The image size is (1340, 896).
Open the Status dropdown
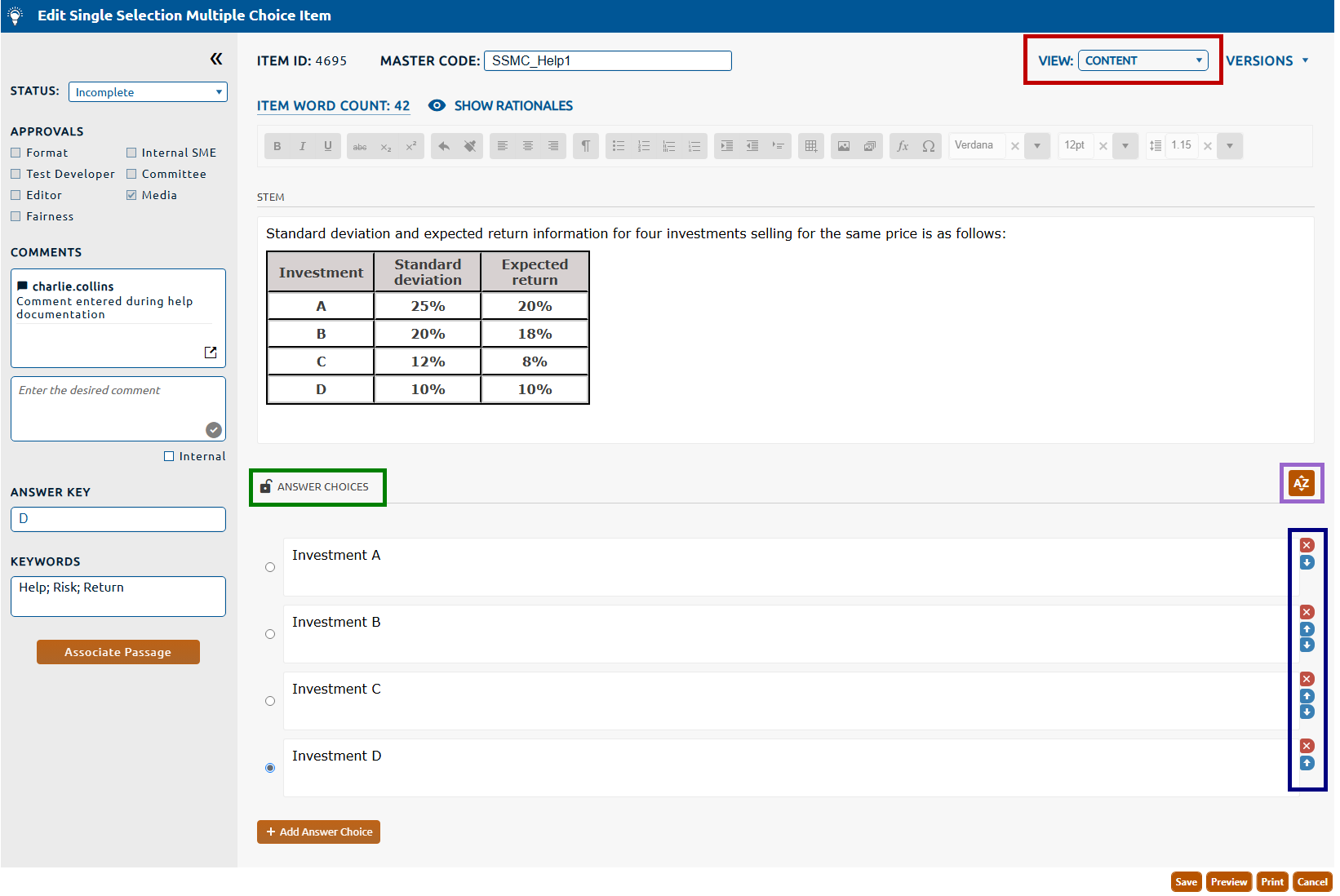pyautogui.click(x=148, y=92)
